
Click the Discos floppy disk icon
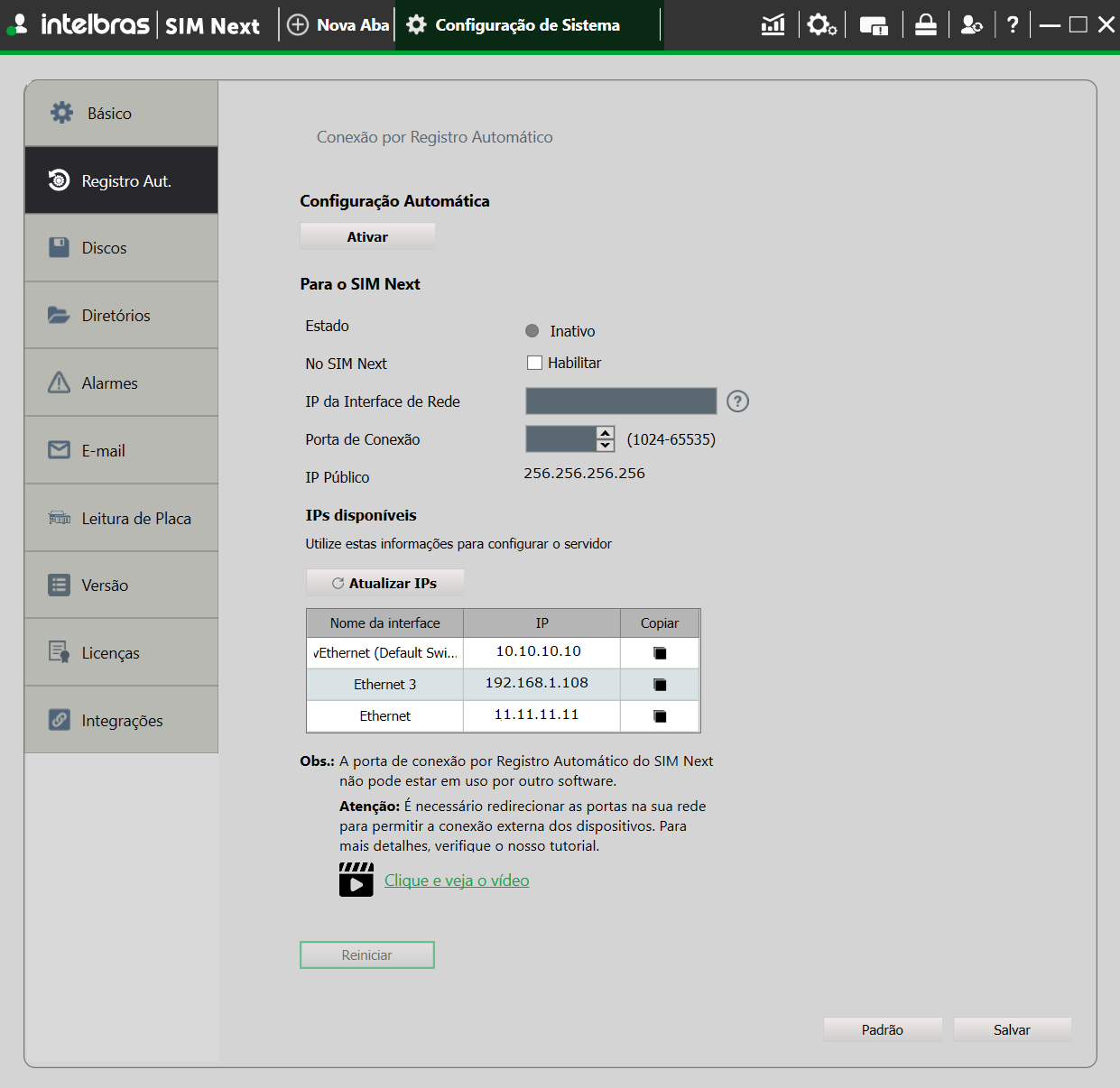59,247
